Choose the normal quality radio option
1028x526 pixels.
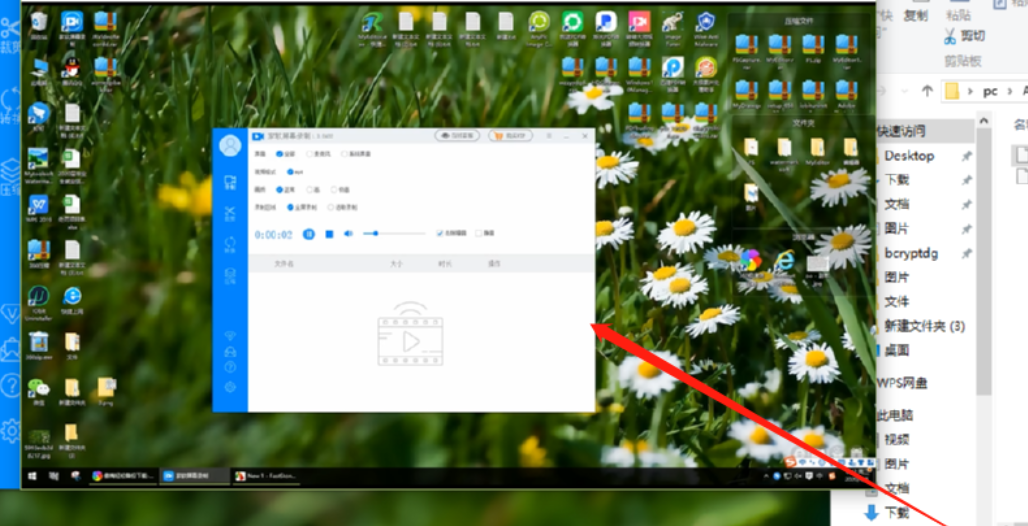280,190
